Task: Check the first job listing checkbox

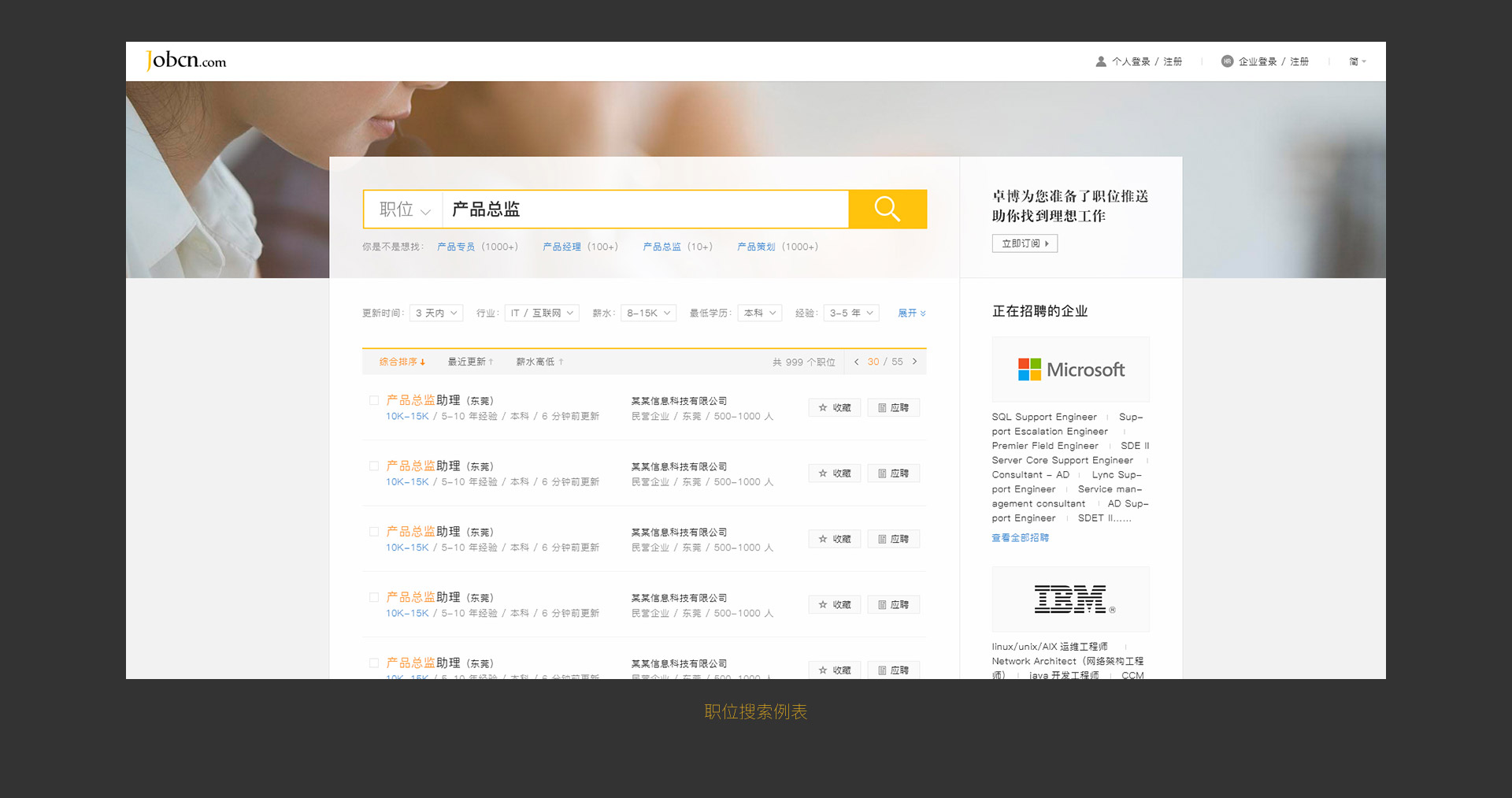Action: point(374,400)
